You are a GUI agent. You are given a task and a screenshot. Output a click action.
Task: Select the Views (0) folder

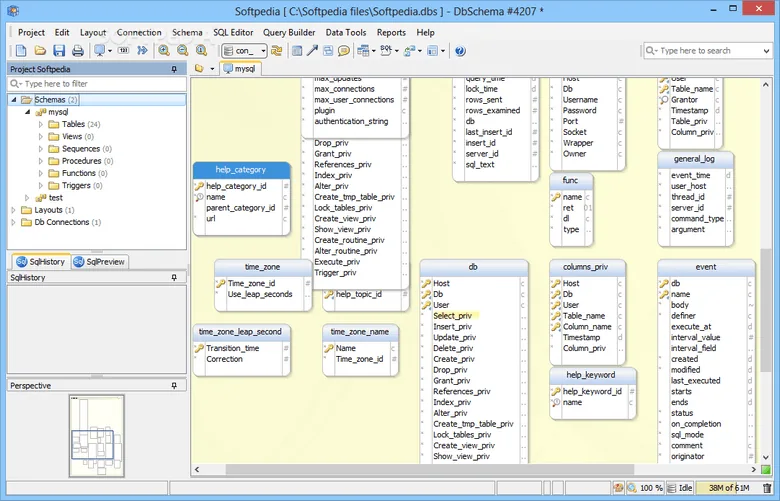point(71,136)
